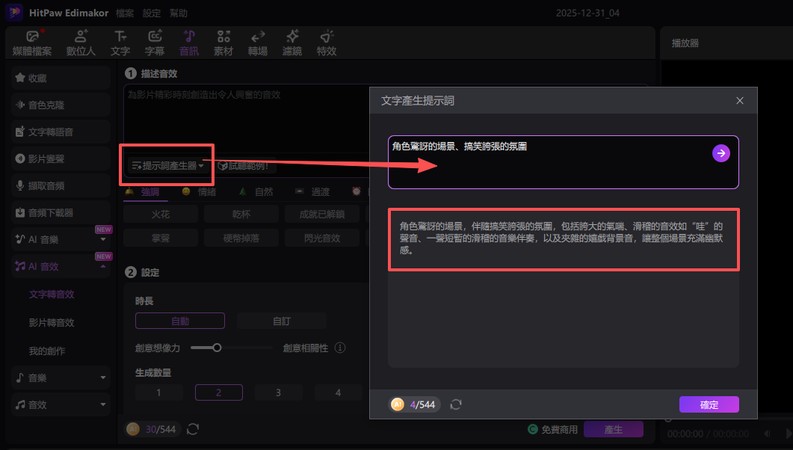Open the 幫助 help menu
Screen dimensions: 793x450
point(178,13)
